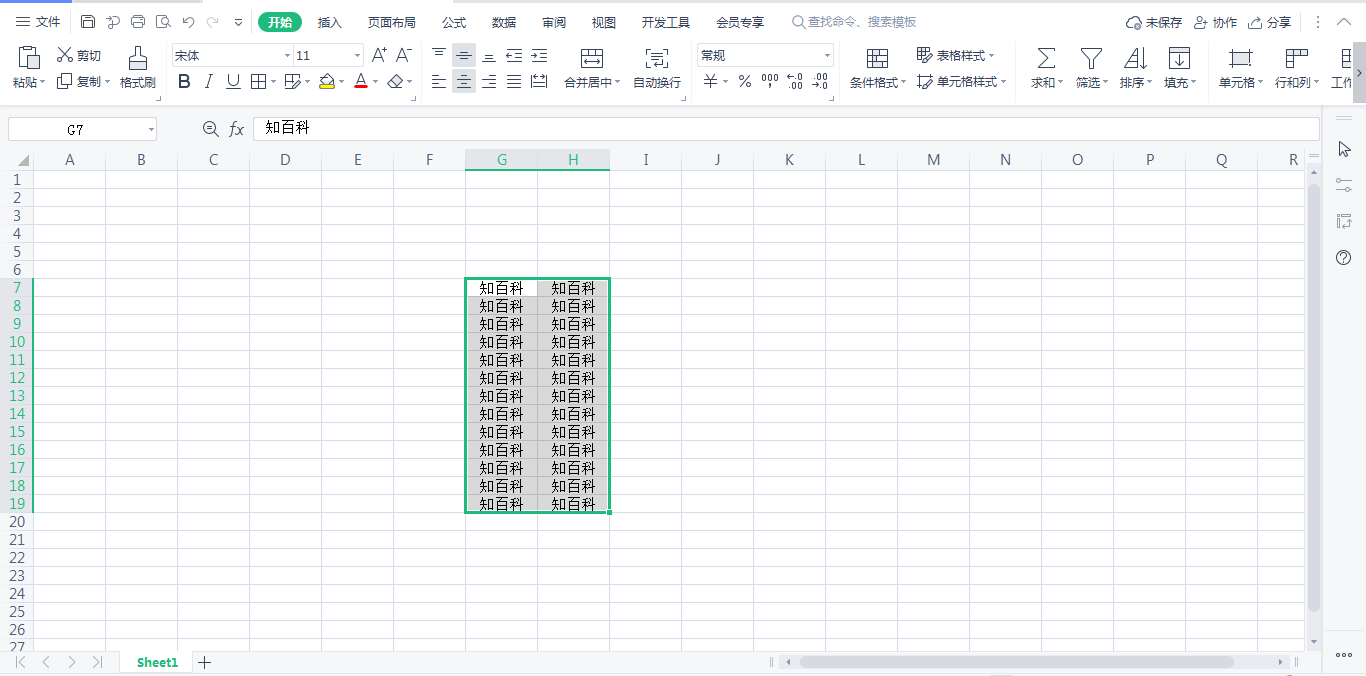Click the yellow fill color swatch
The width and height of the screenshot is (1366, 676).
(x=327, y=82)
